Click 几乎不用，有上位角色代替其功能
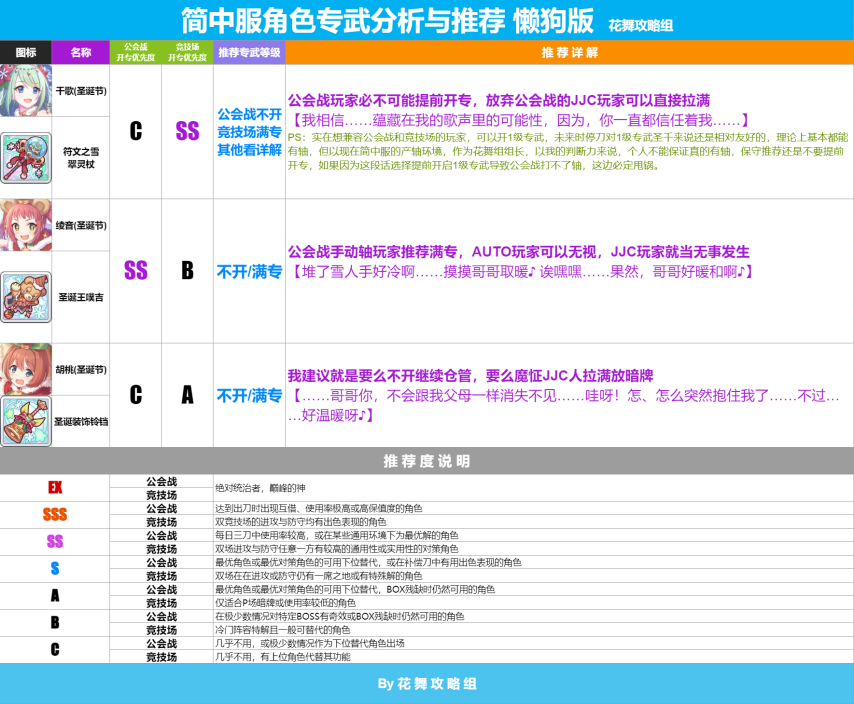The width and height of the screenshot is (854, 704). pos(283,657)
